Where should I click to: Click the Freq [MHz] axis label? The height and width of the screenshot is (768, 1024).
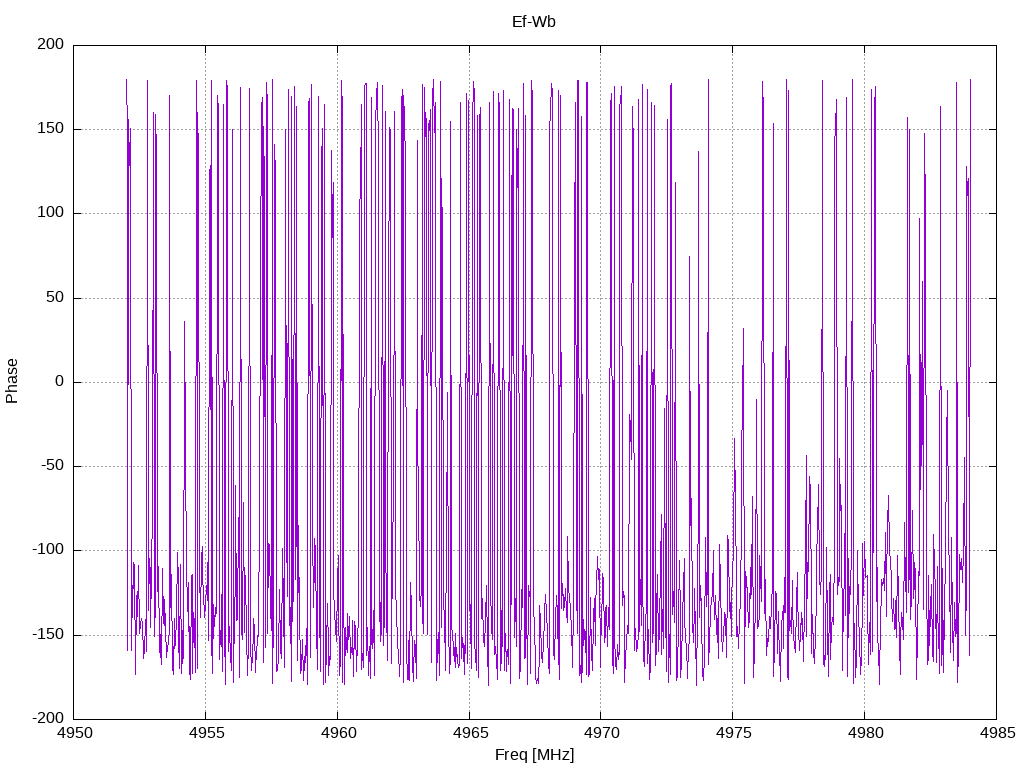[x=534, y=754]
